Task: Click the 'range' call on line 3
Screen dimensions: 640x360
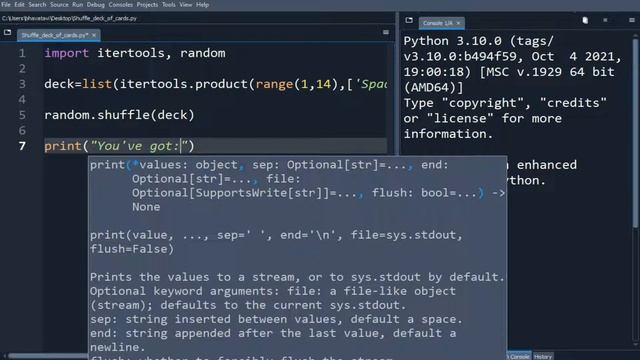Action: tap(275, 84)
